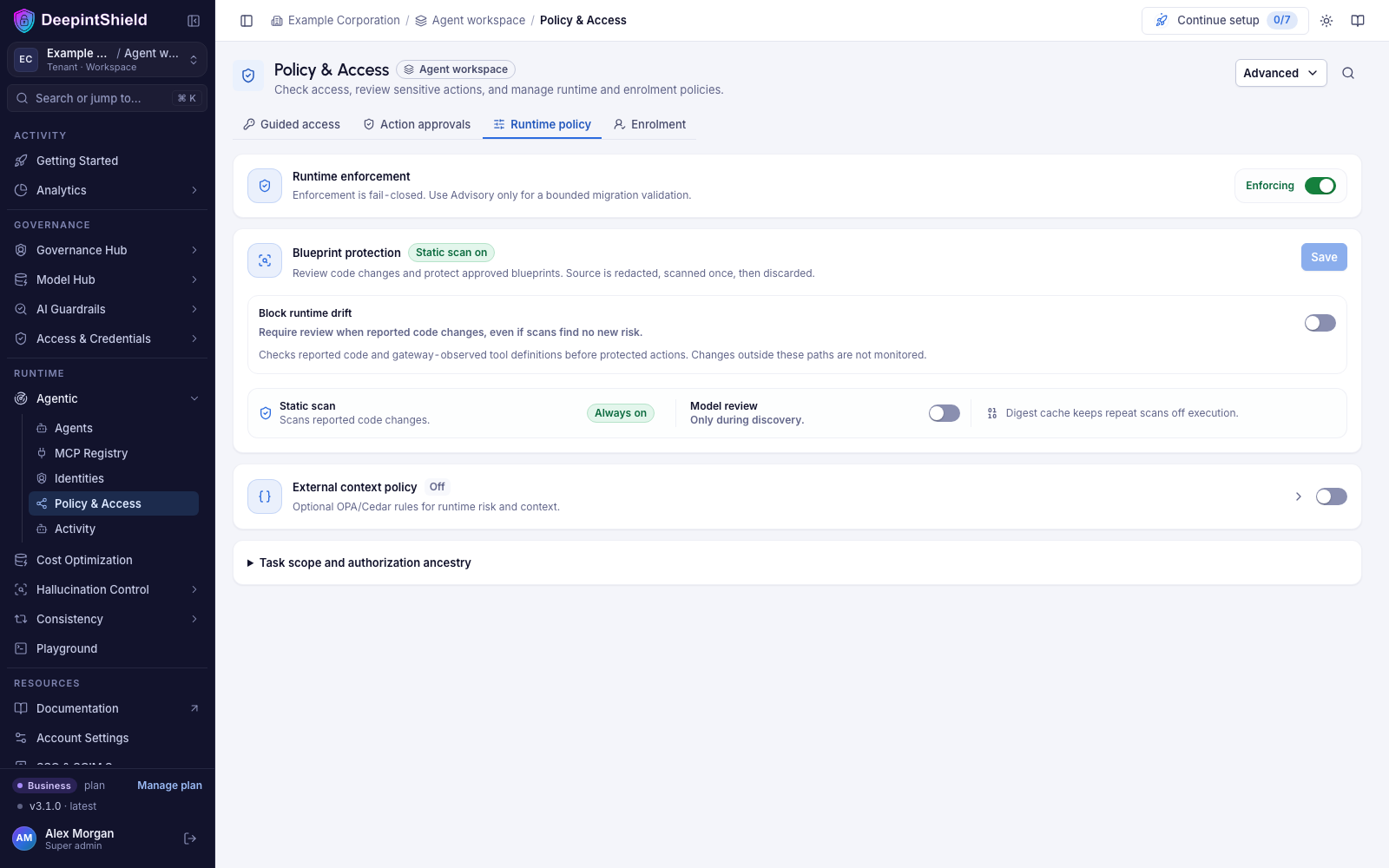Switch to light theme via sun icon
Image resolution: width=1389 pixels, height=868 pixels.
(1326, 21)
